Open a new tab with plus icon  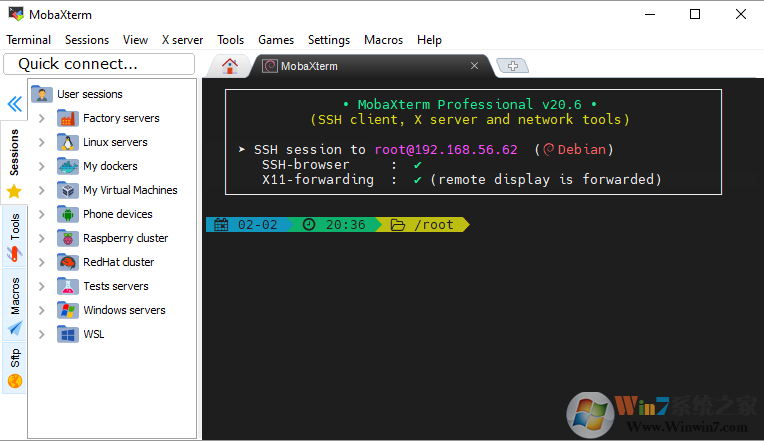[x=512, y=66]
